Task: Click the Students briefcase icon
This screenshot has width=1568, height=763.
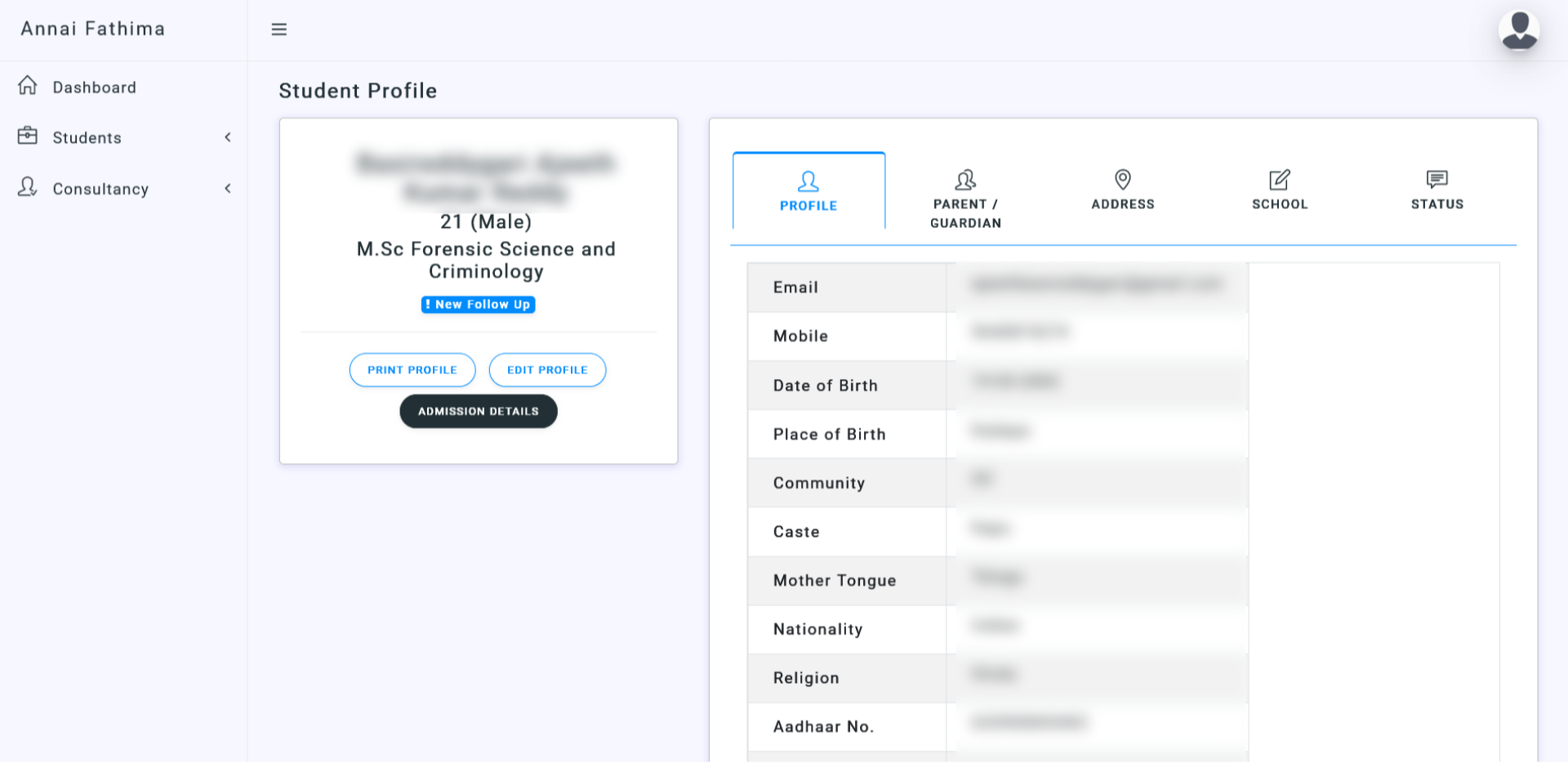Action: point(28,136)
